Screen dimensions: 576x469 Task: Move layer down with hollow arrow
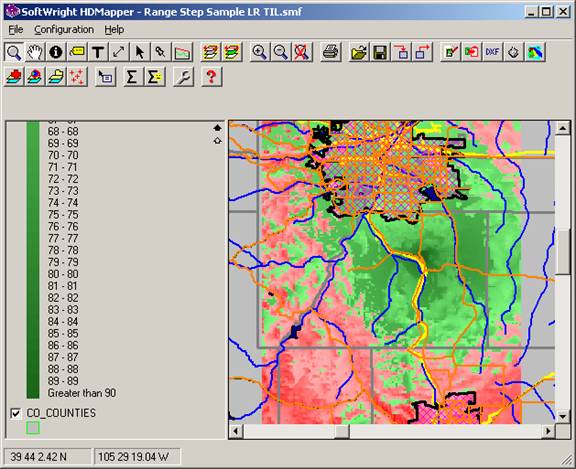(217, 140)
